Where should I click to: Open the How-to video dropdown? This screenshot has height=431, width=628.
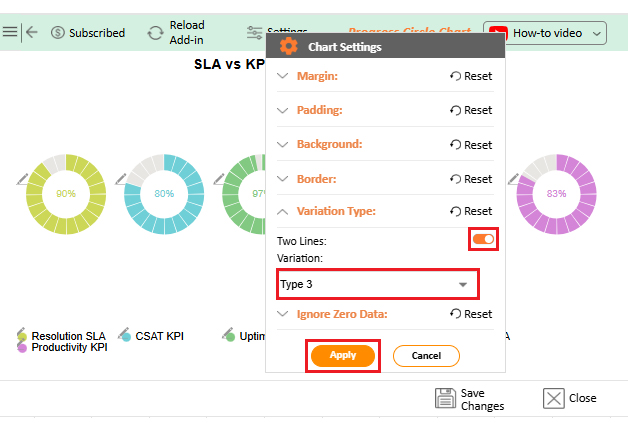pyautogui.click(x=546, y=33)
